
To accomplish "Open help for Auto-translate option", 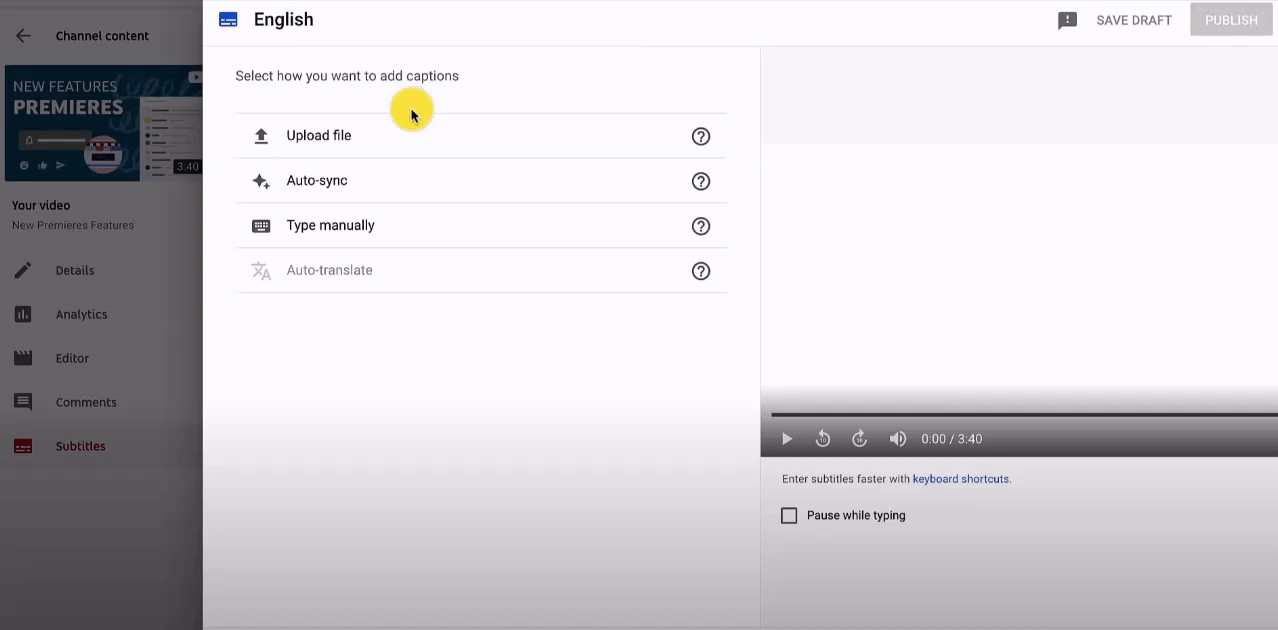I will [x=701, y=271].
